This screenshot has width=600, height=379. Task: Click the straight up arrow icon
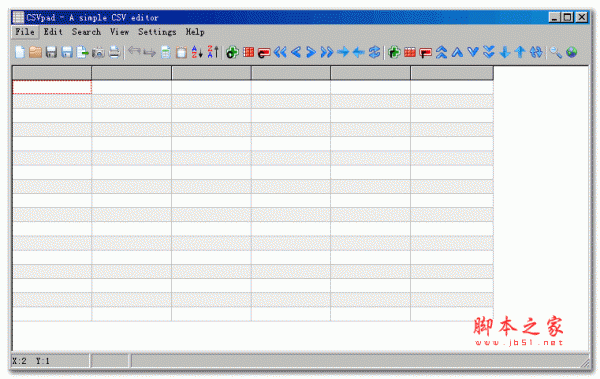click(520, 52)
